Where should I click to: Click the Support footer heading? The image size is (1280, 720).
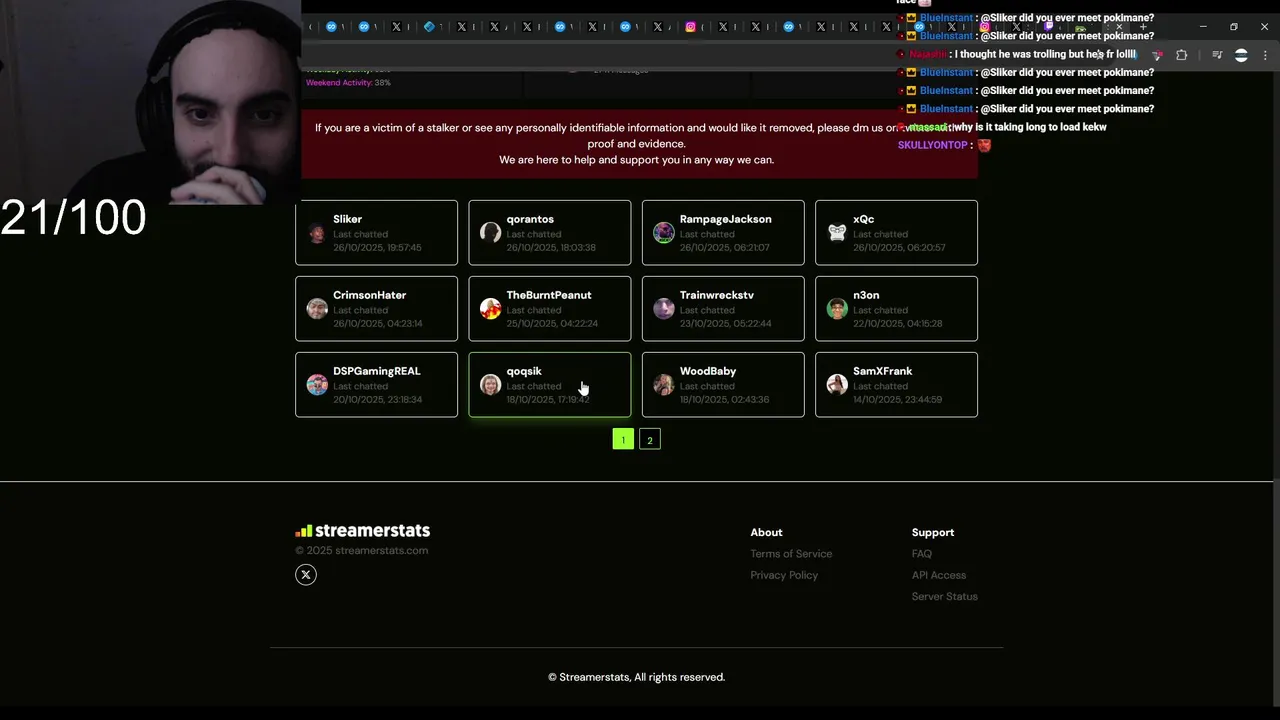[x=933, y=533]
